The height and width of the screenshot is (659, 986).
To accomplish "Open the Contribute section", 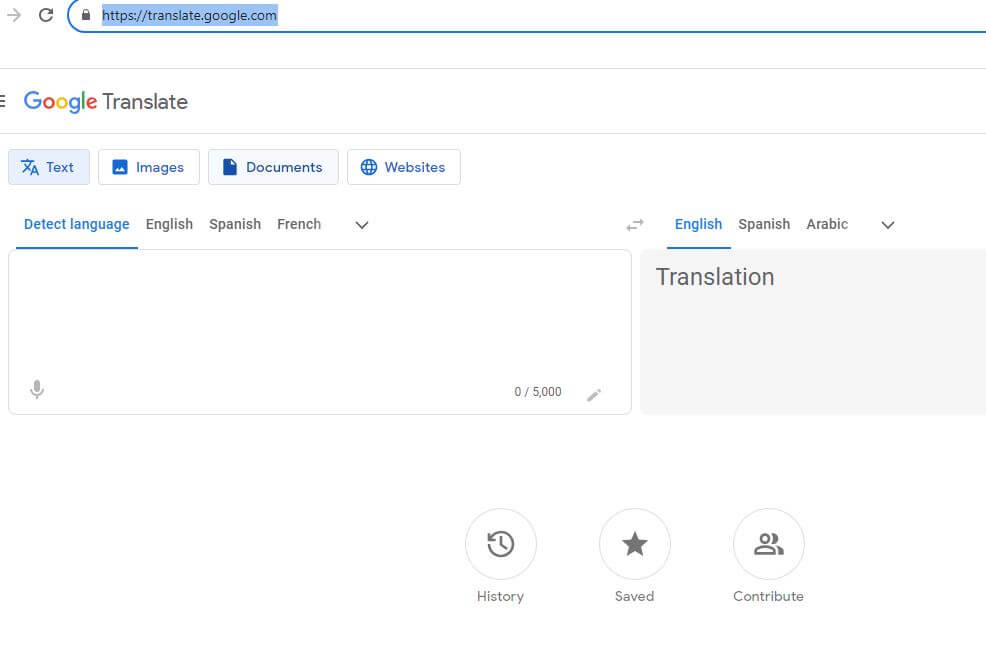I will click(768, 544).
